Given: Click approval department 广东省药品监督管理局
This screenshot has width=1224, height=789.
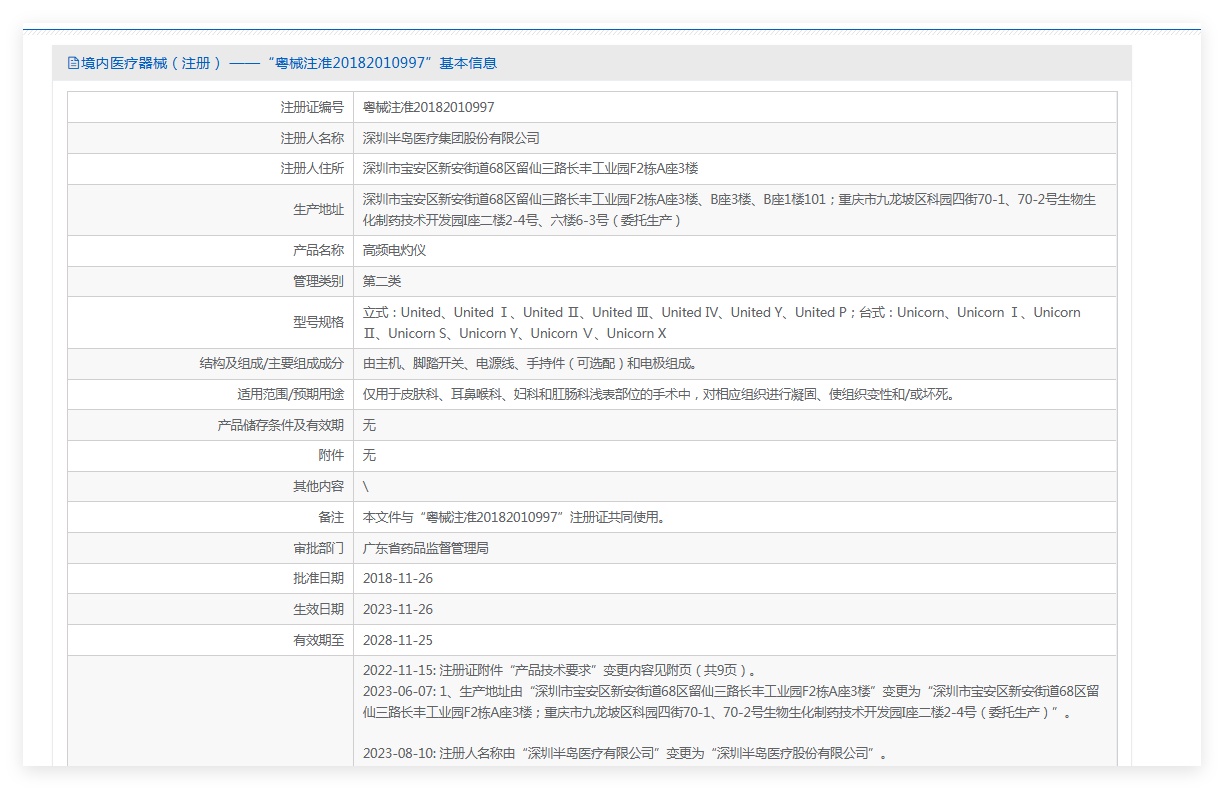Looking at the screenshot, I should [425, 548].
